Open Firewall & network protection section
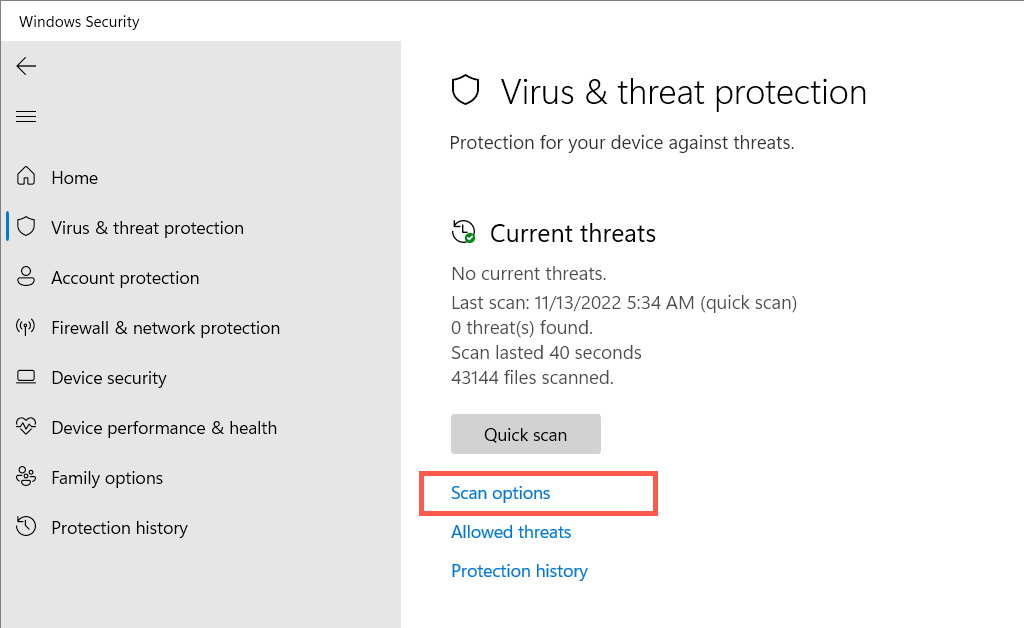The image size is (1024, 628). pos(165,328)
